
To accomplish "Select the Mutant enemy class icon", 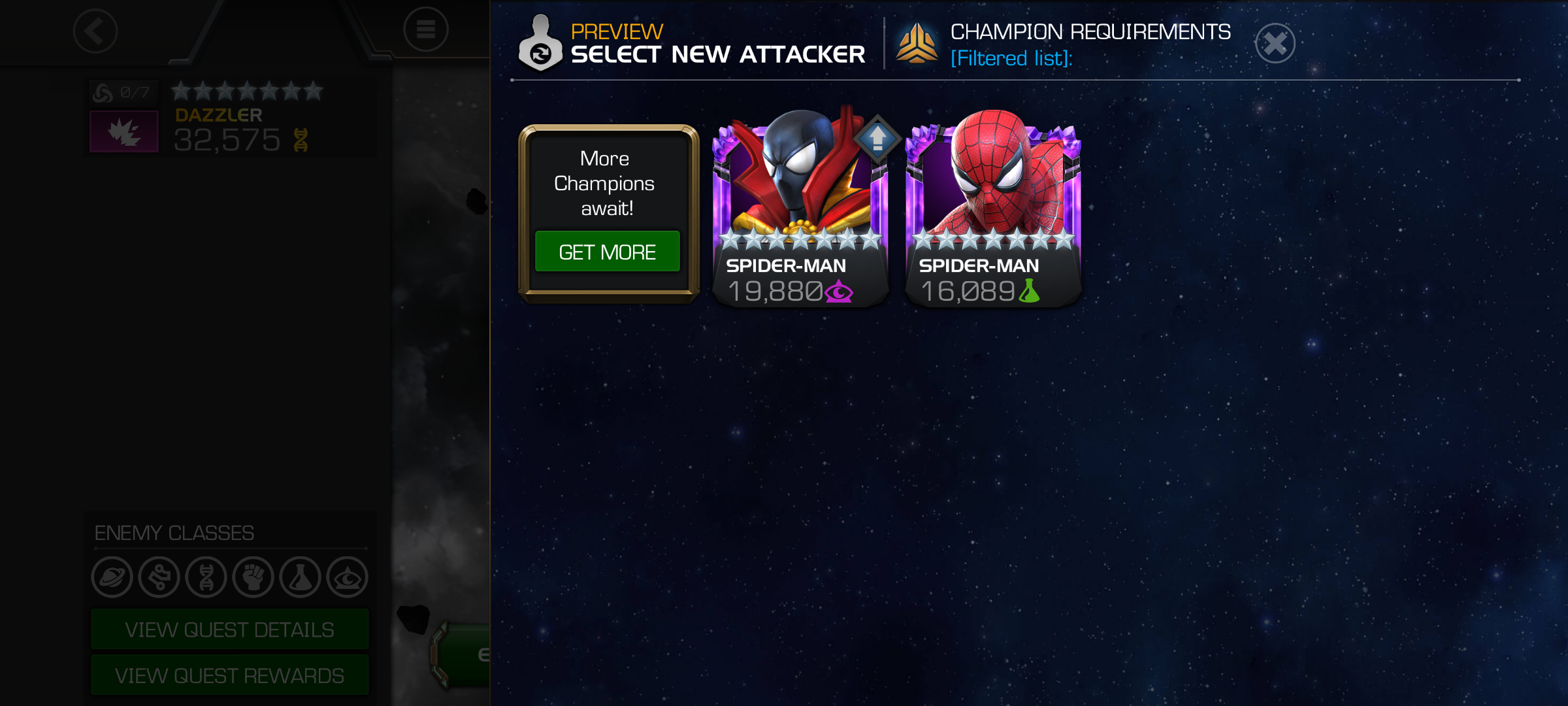I will point(206,577).
